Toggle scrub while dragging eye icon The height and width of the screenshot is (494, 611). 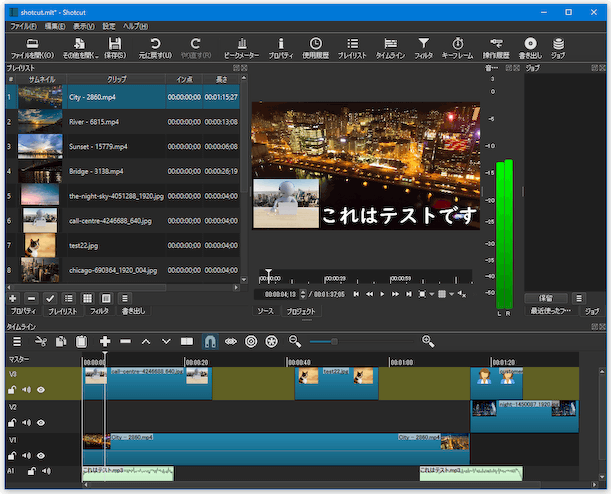point(231,342)
